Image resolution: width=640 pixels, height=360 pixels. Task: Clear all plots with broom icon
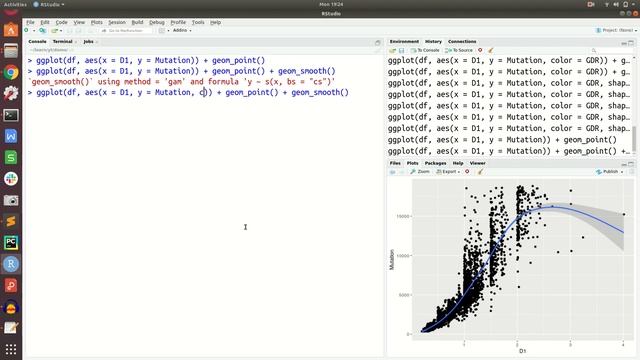pyautogui.click(x=480, y=172)
